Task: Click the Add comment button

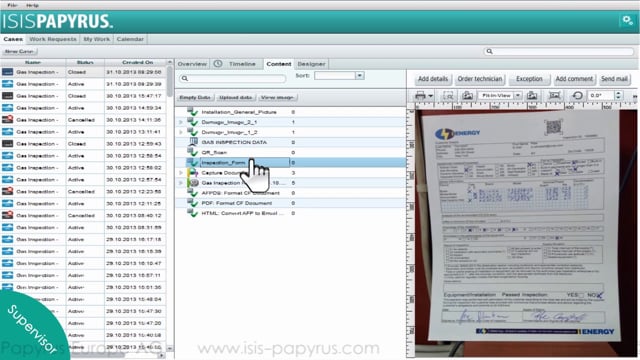Action: point(574,79)
